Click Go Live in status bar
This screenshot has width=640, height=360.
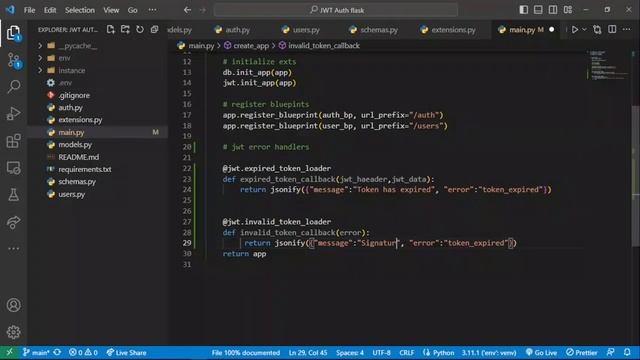541,352
